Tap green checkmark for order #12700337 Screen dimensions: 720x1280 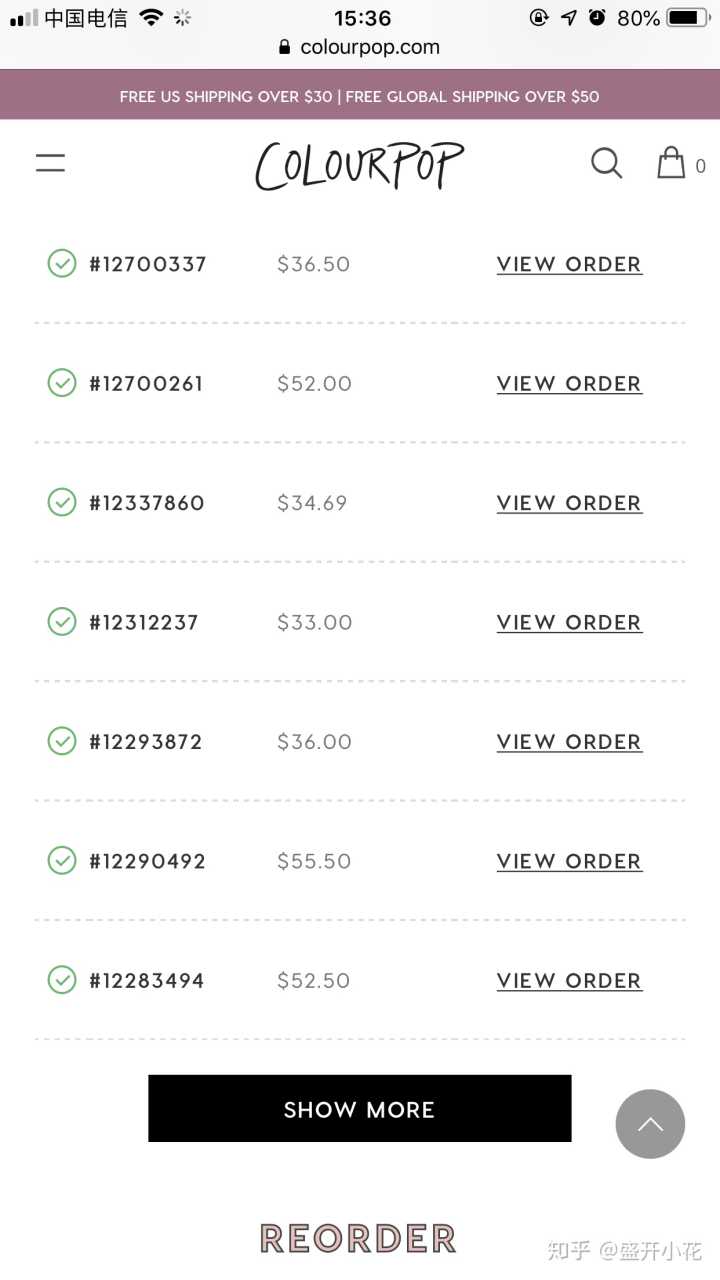pyautogui.click(x=62, y=264)
